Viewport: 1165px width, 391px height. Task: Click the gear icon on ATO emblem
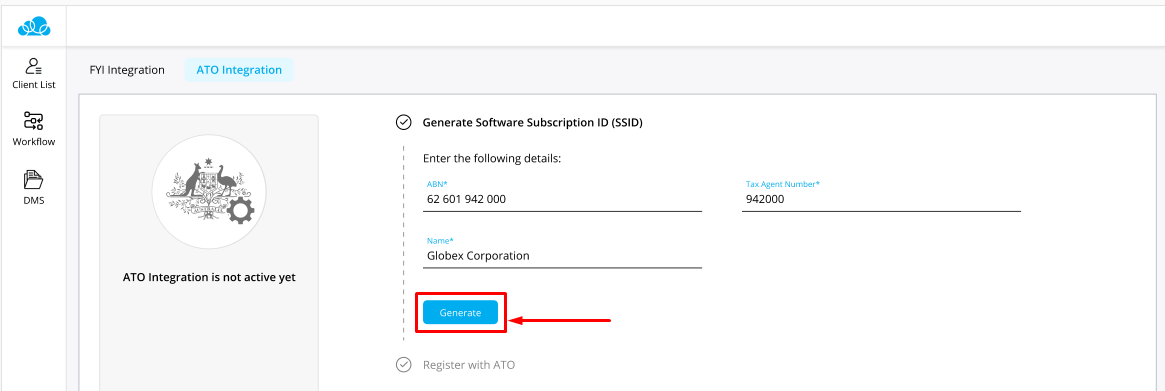(x=240, y=212)
